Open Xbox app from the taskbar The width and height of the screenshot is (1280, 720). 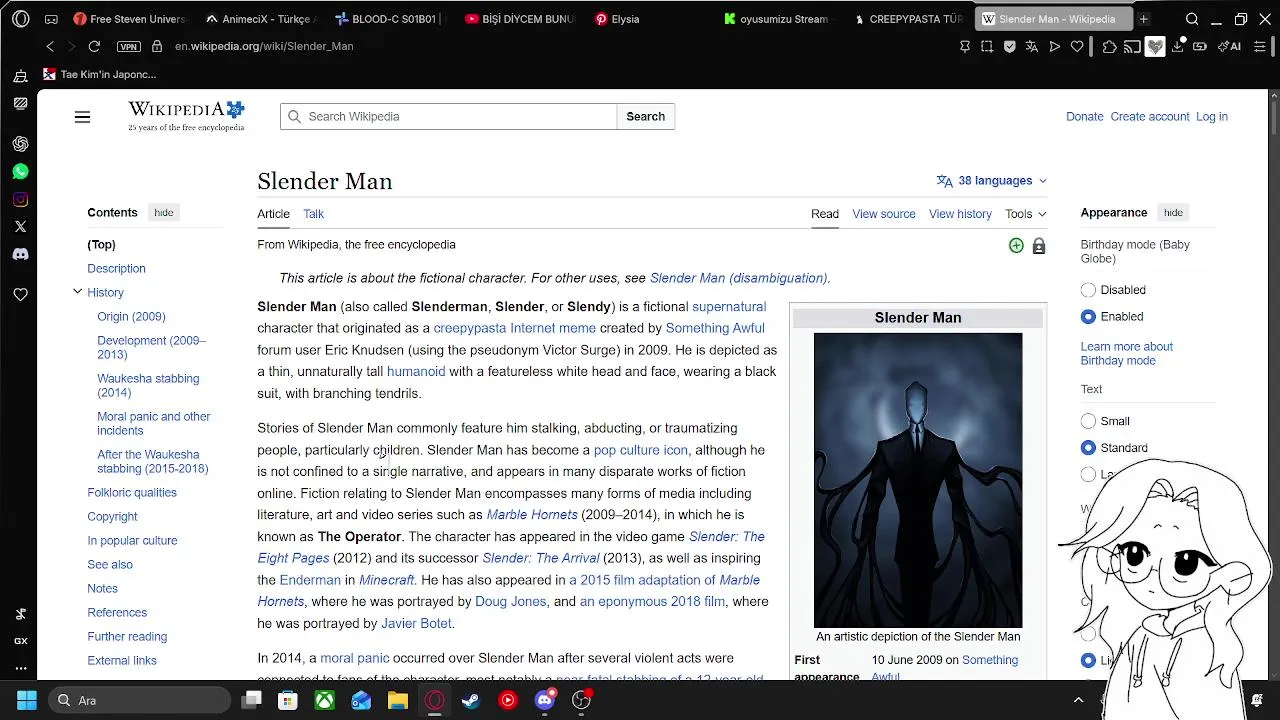click(325, 700)
